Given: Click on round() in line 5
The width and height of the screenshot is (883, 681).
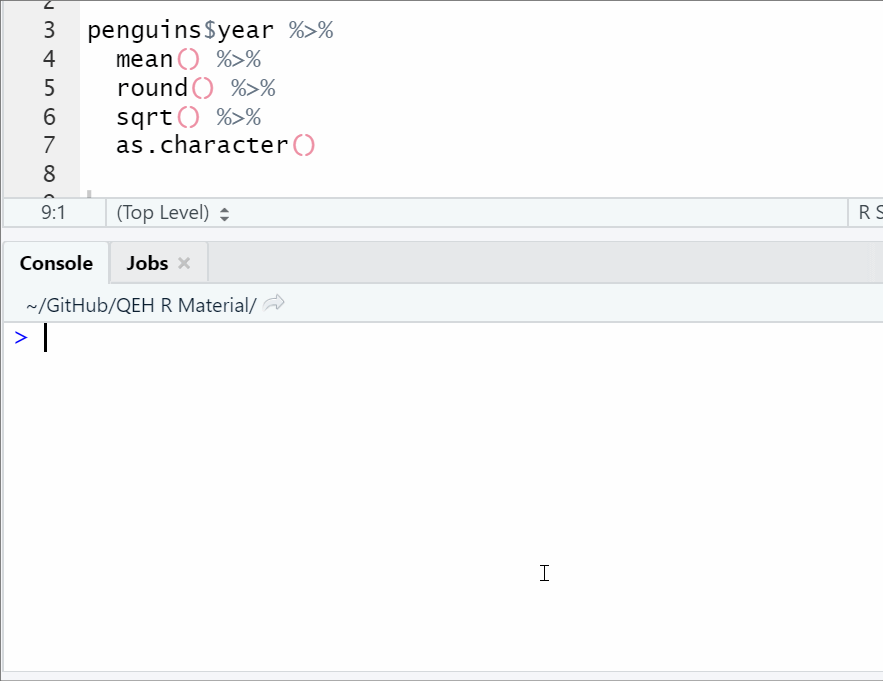Looking at the screenshot, I should tap(165, 88).
